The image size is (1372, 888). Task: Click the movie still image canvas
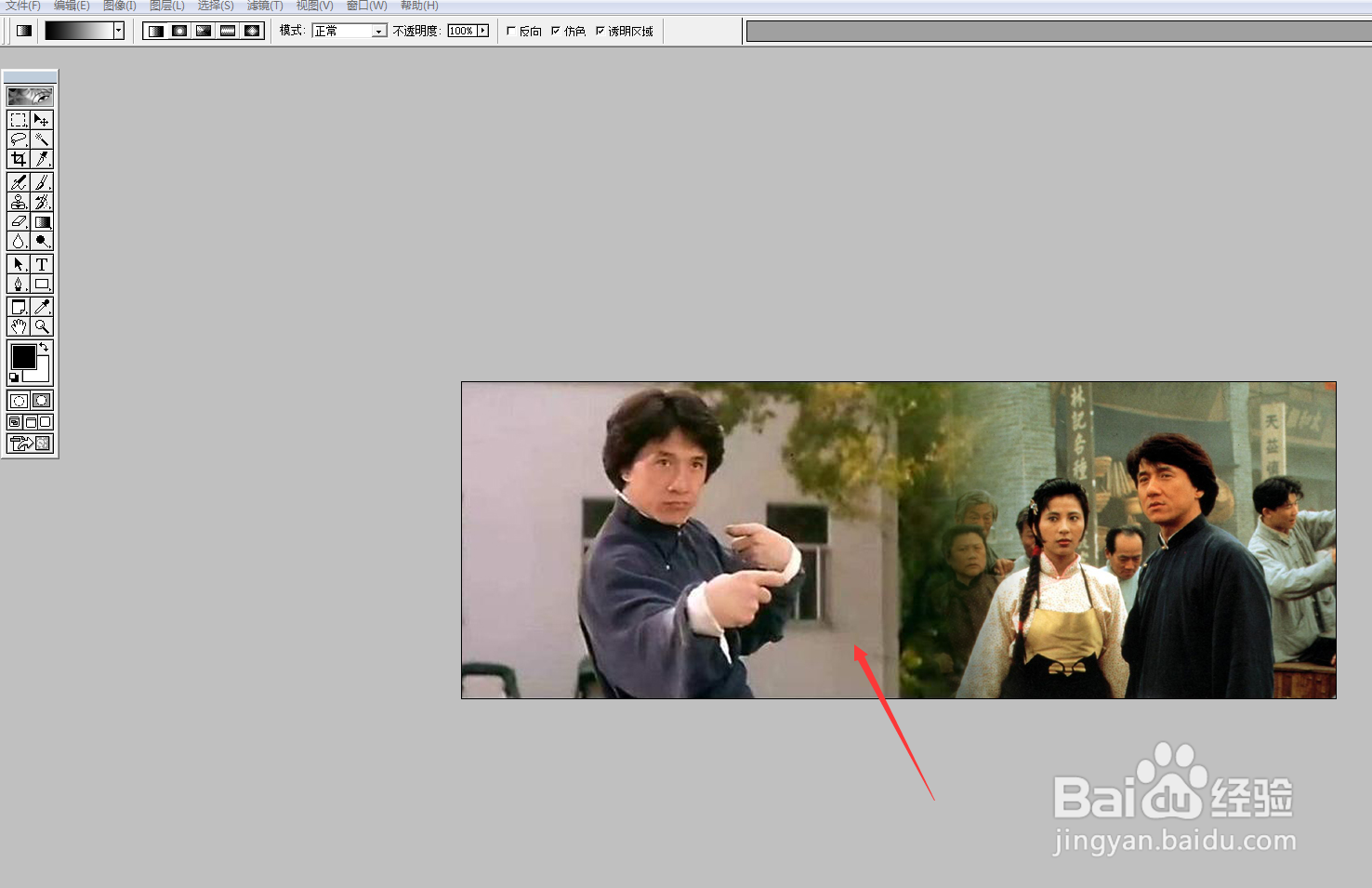pyautogui.click(x=899, y=540)
